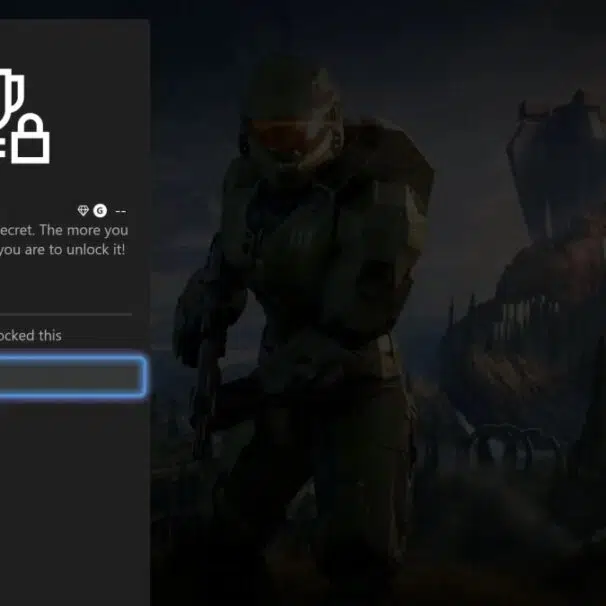Click the text ending 'ocked this'
606x606 pixels.
point(31,335)
